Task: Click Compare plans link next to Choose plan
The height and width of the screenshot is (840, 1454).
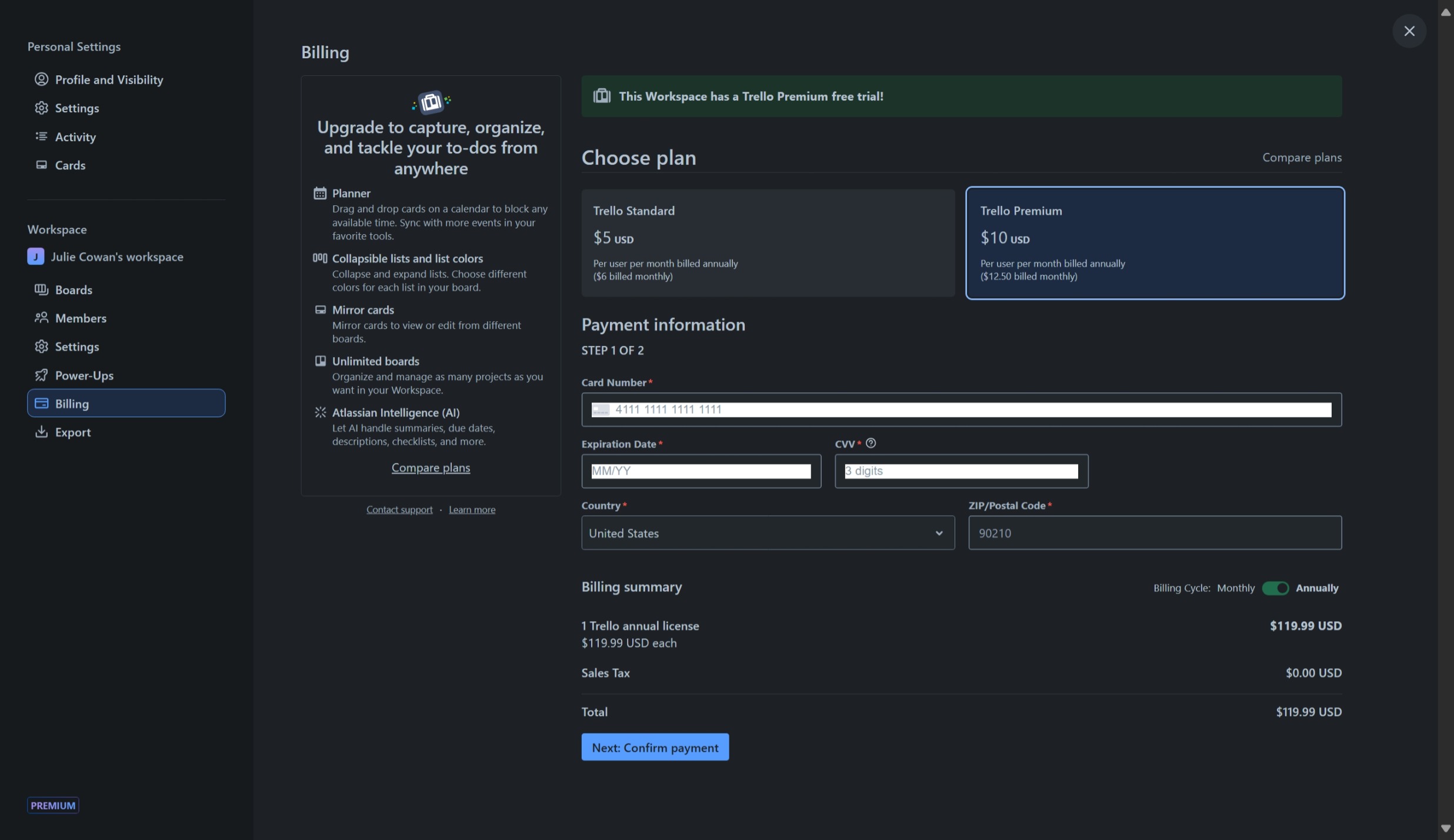Action: coord(1302,157)
